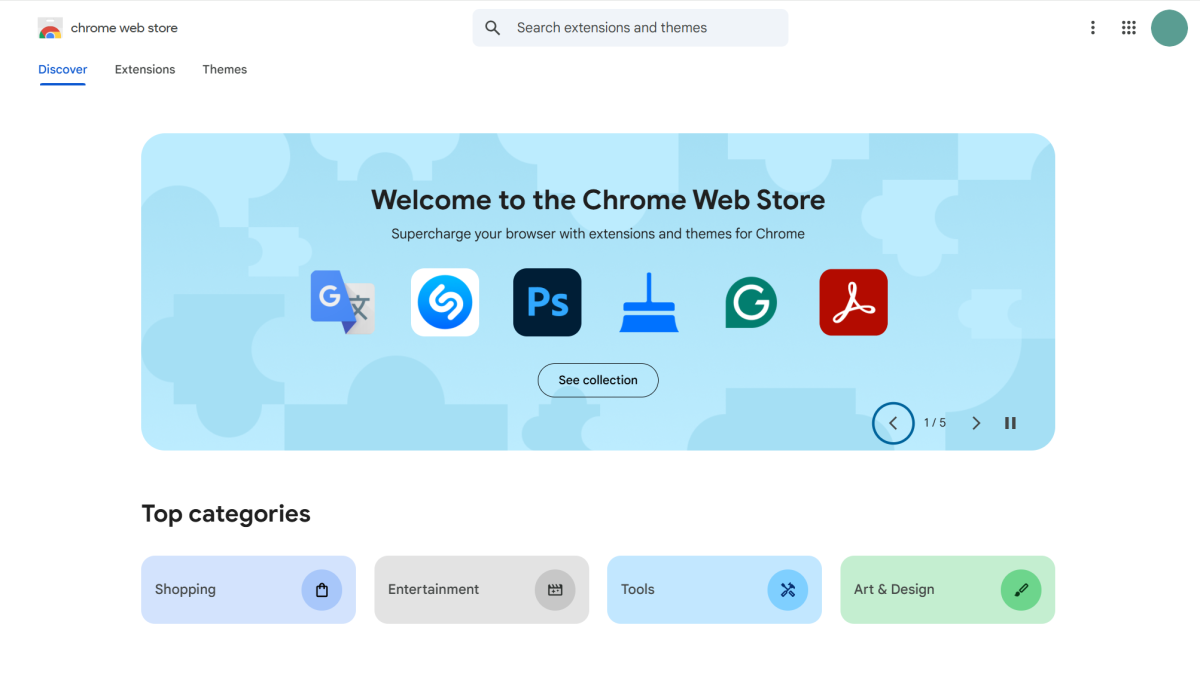Click the Search extensions and themes field

coord(640,28)
